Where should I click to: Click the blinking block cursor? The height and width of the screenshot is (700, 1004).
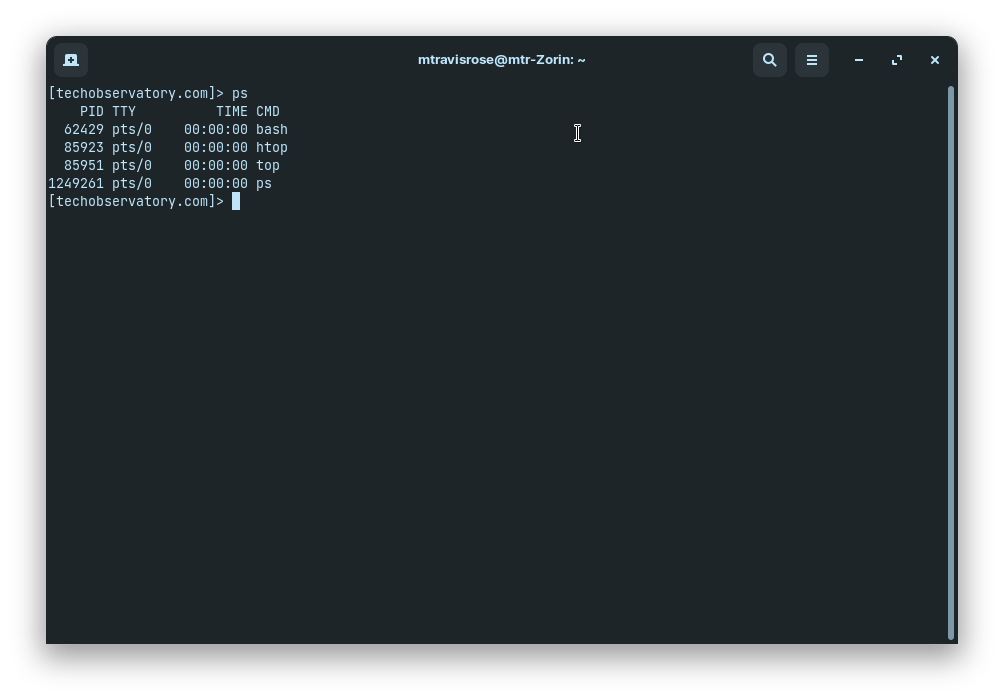pyautogui.click(x=236, y=201)
